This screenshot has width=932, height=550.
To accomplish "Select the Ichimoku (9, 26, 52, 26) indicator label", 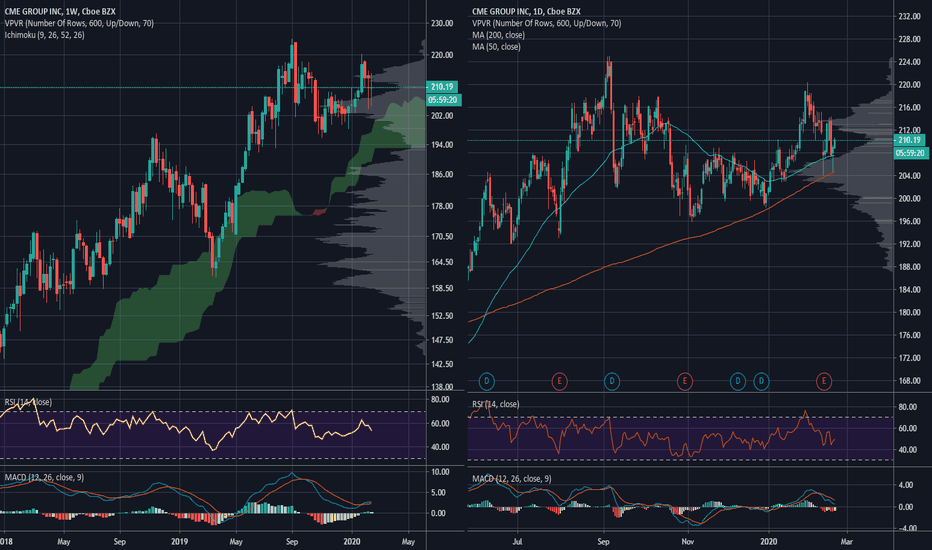I will click(45, 35).
